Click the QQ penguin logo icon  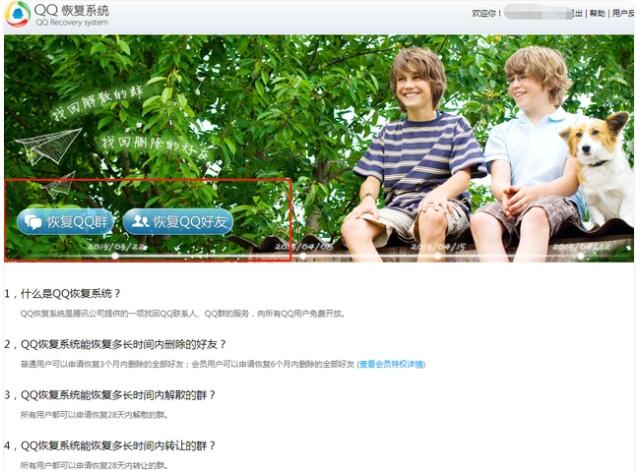[17, 14]
